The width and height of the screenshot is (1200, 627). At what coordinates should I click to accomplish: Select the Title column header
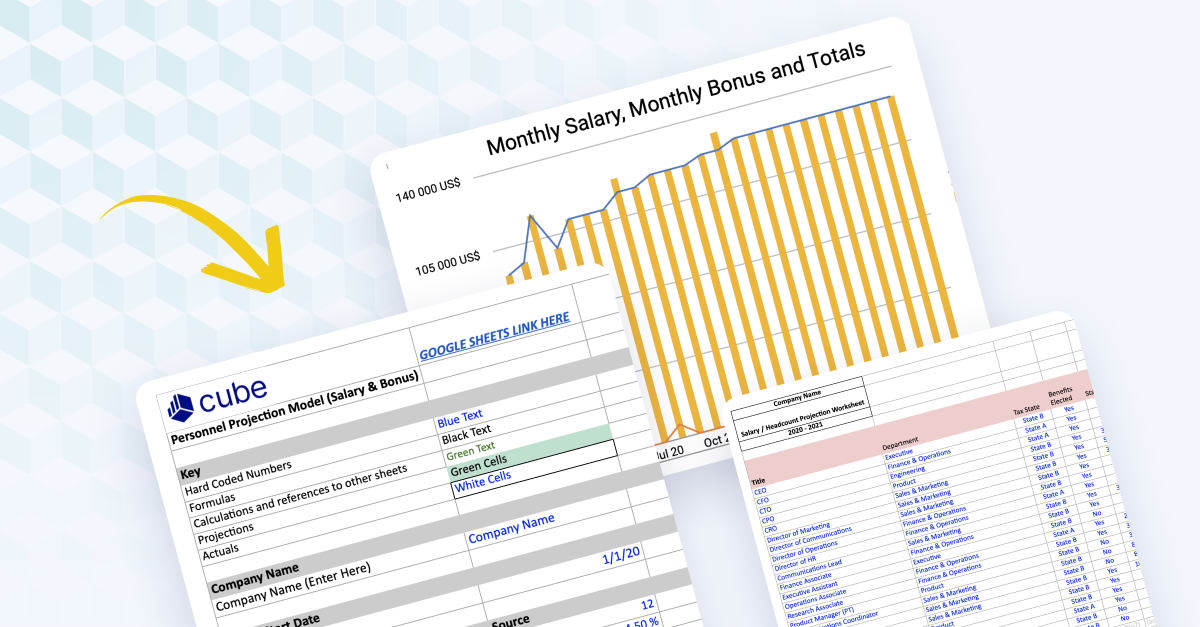pos(758,481)
